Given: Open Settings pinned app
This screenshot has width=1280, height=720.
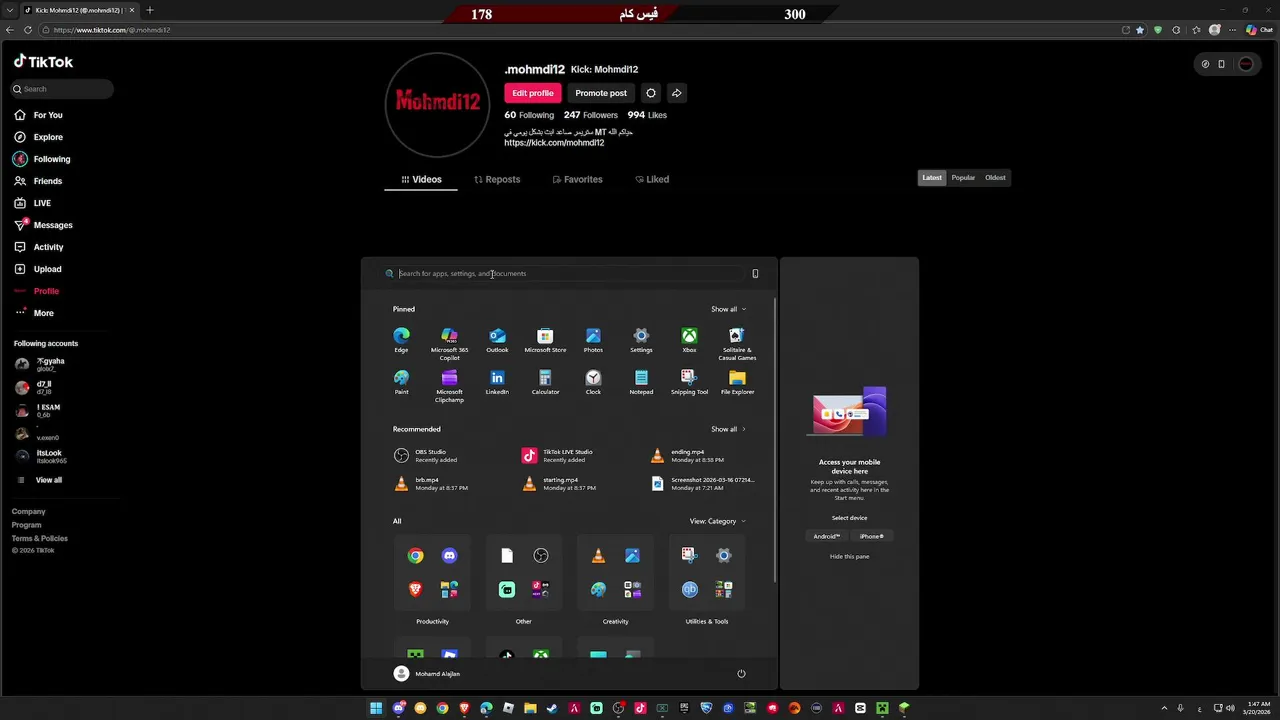Looking at the screenshot, I should click(641, 340).
